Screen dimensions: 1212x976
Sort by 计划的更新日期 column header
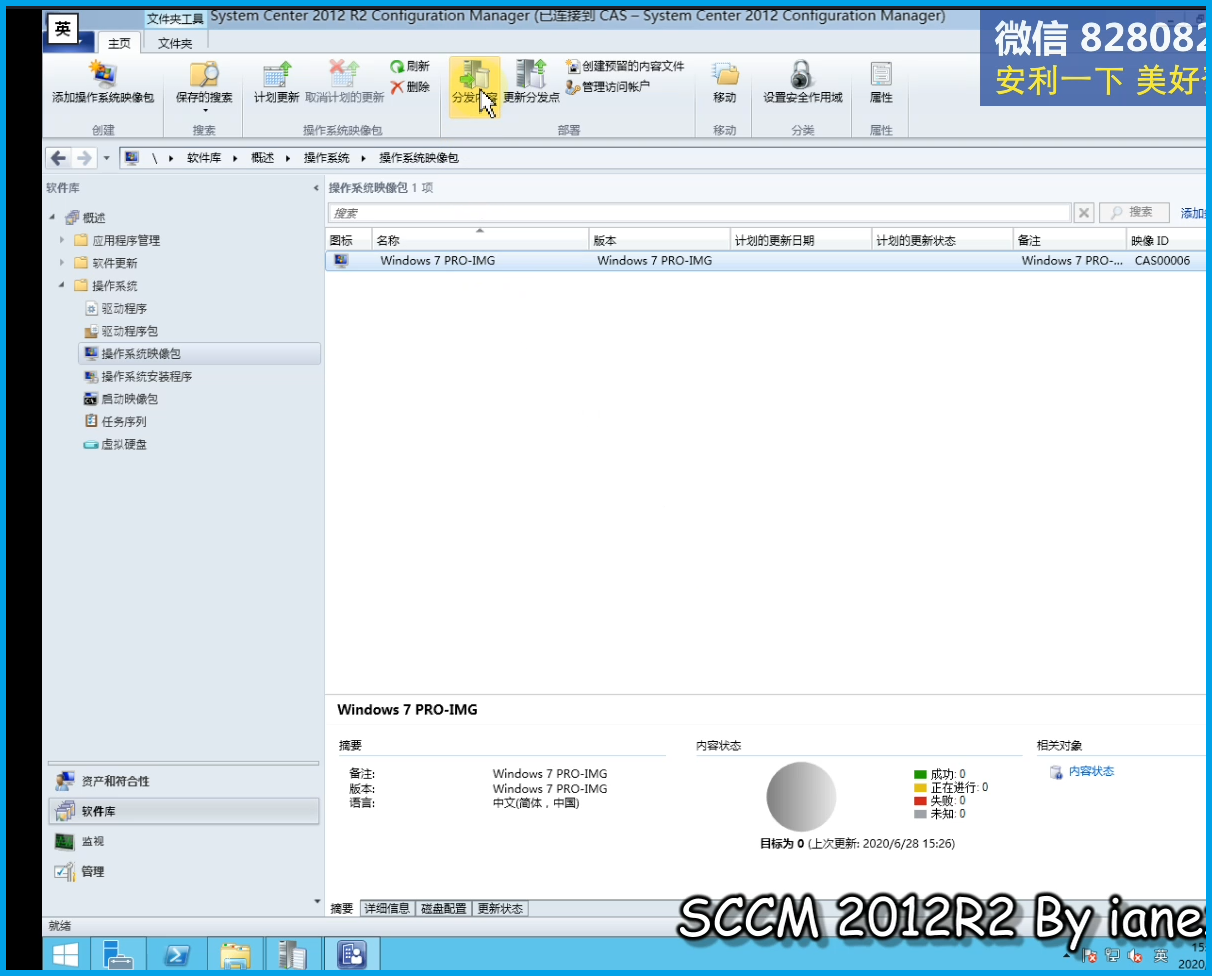(801, 240)
